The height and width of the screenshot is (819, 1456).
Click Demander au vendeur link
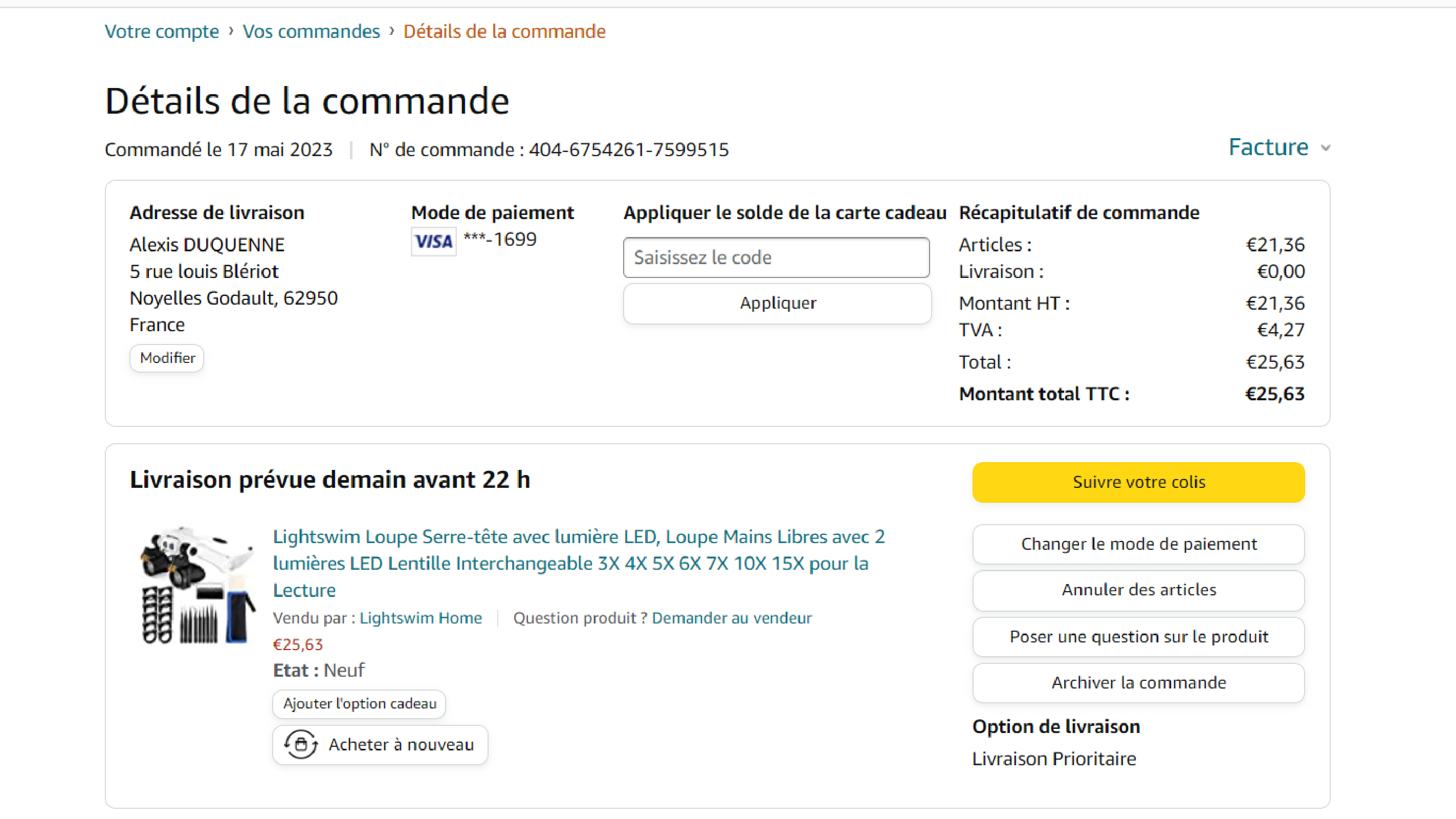point(732,618)
